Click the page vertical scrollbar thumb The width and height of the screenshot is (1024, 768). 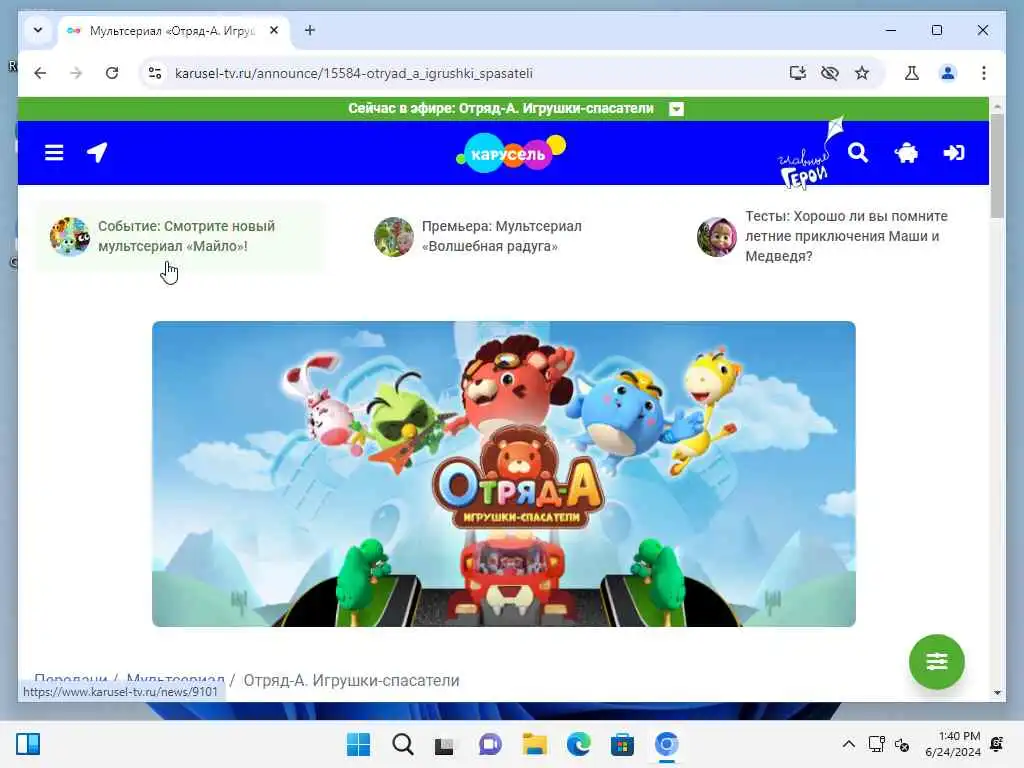[x=997, y=166]
